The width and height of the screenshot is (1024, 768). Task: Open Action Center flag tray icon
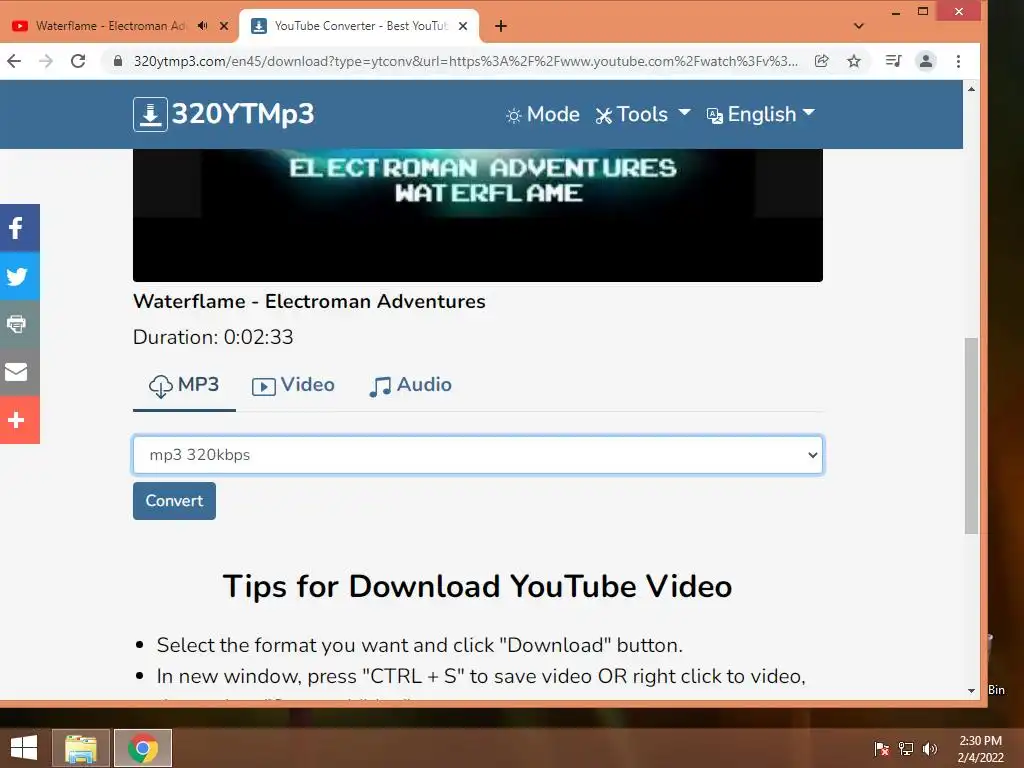pyautogui.click(x=882, y=748)
